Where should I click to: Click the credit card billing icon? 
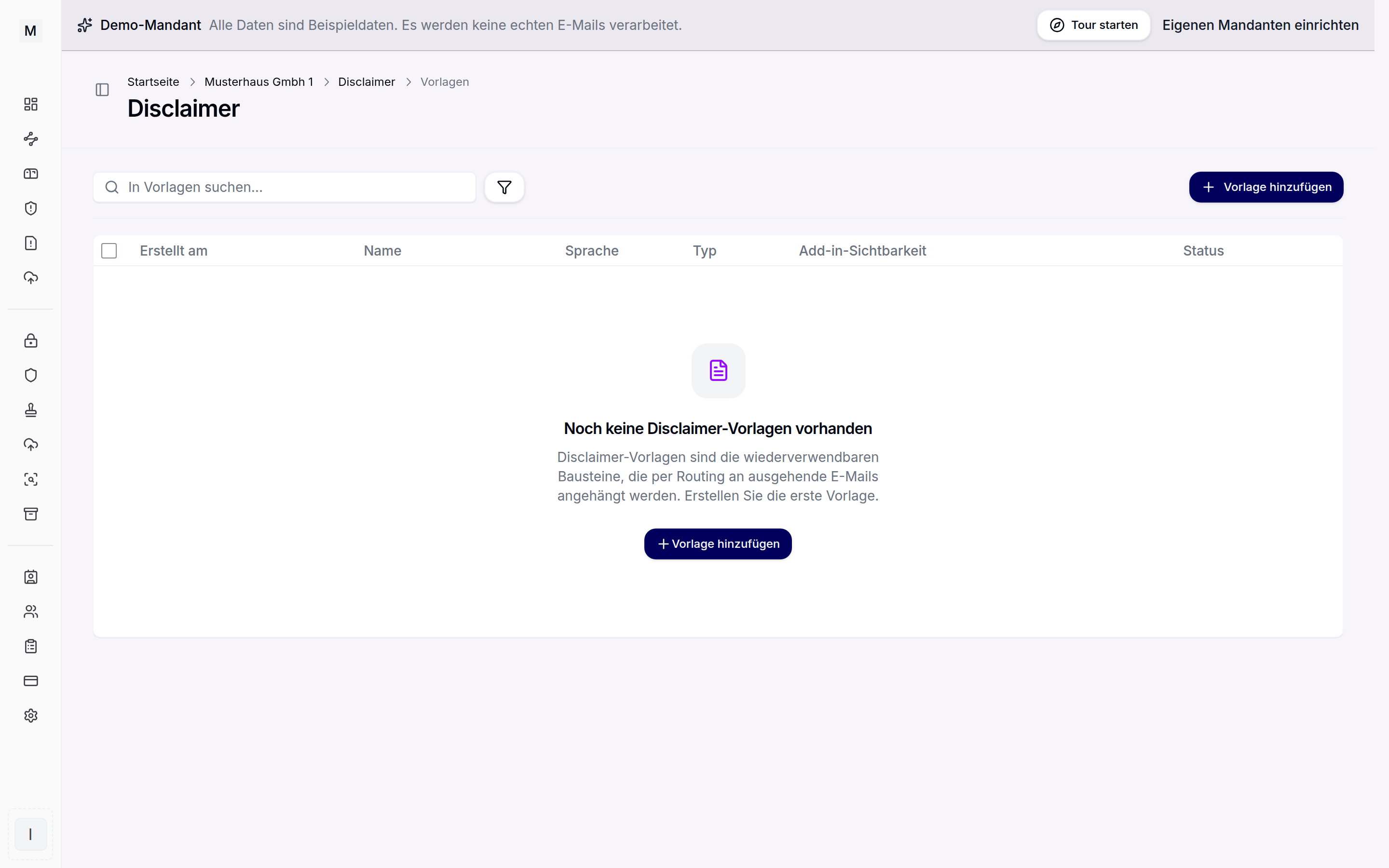[30, 681]
